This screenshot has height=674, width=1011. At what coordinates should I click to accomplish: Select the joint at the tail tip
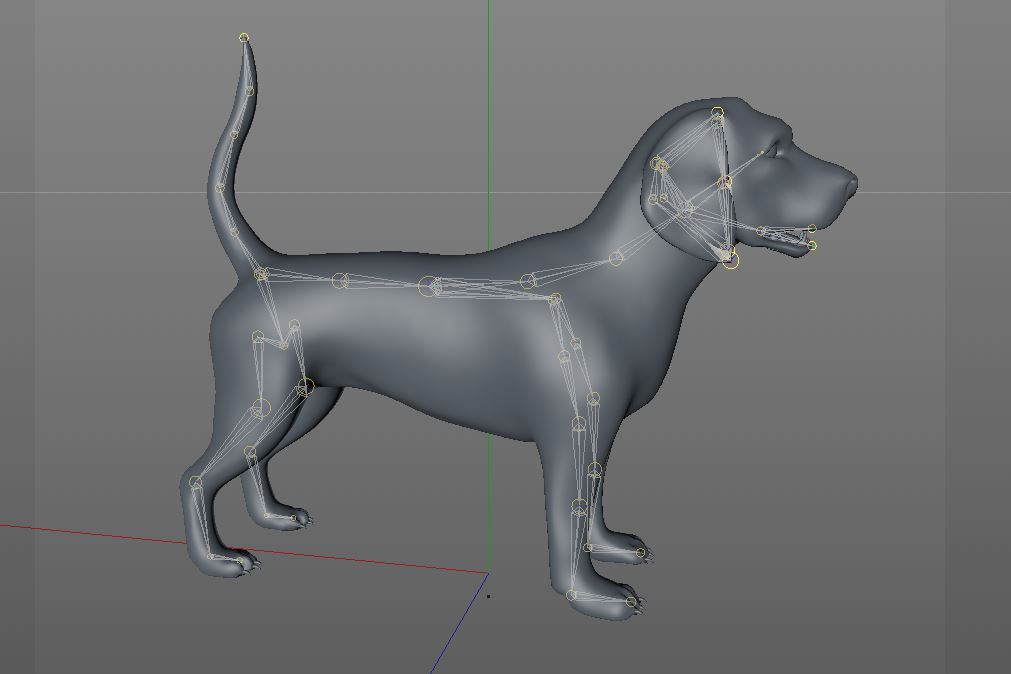coord(244,37)
